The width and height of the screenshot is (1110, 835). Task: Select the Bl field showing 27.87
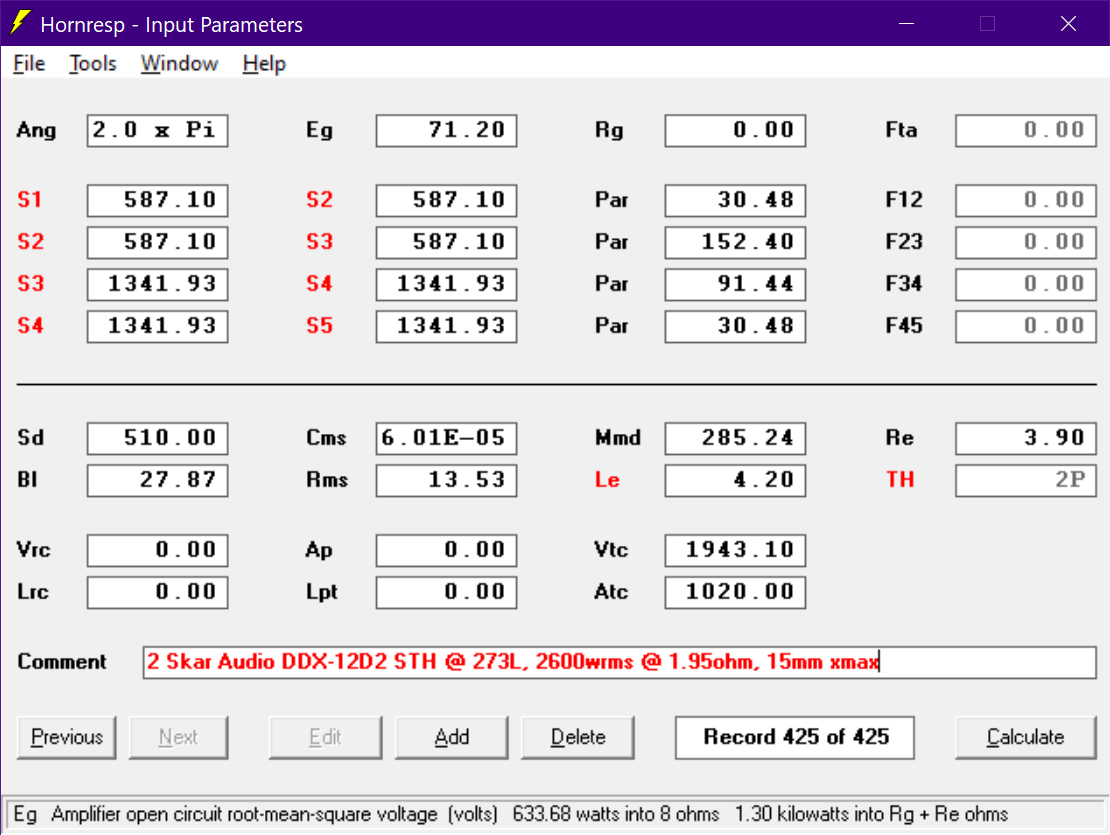click(157, 480)
